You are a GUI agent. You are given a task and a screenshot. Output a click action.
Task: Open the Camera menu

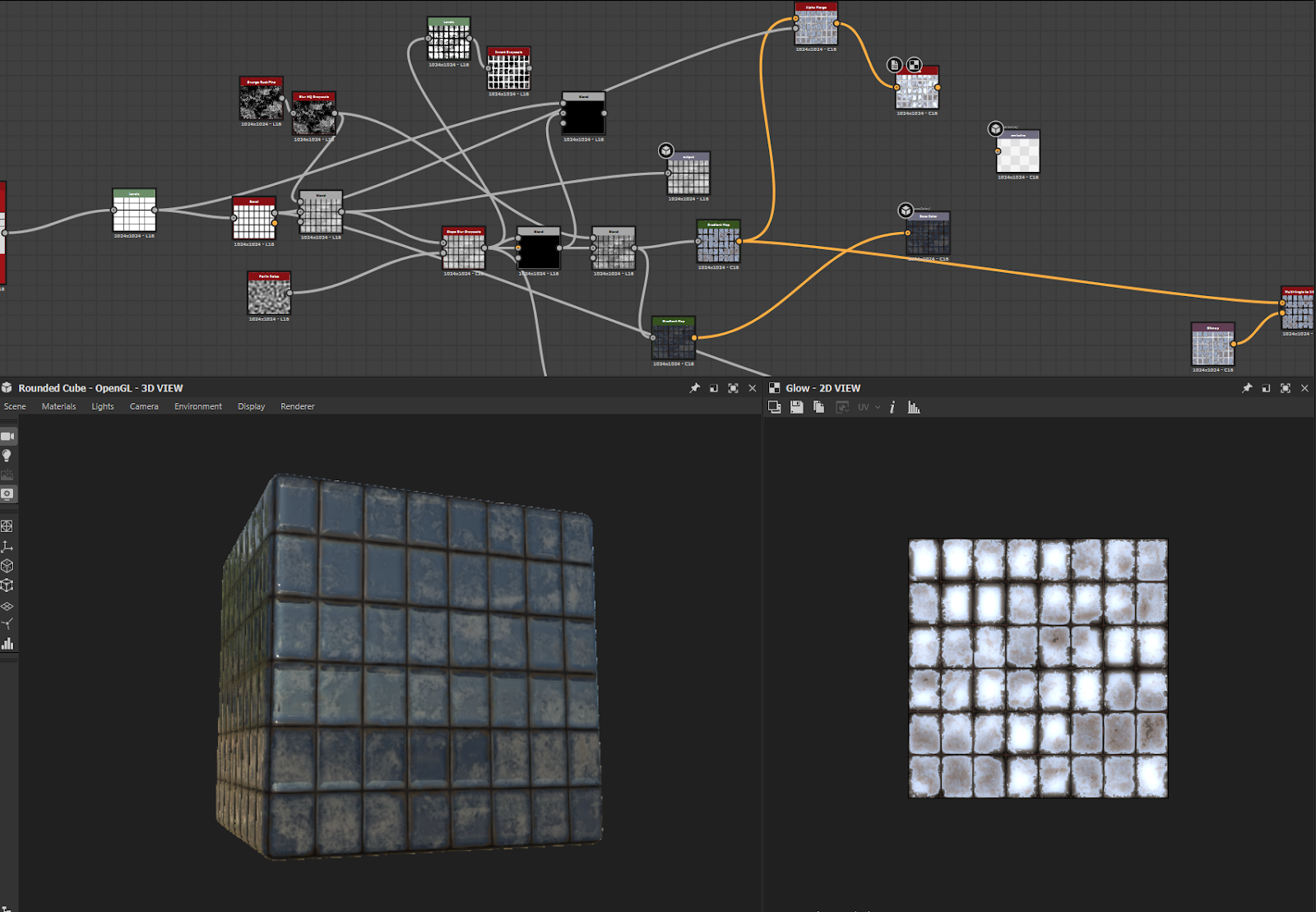click(144, 406)
